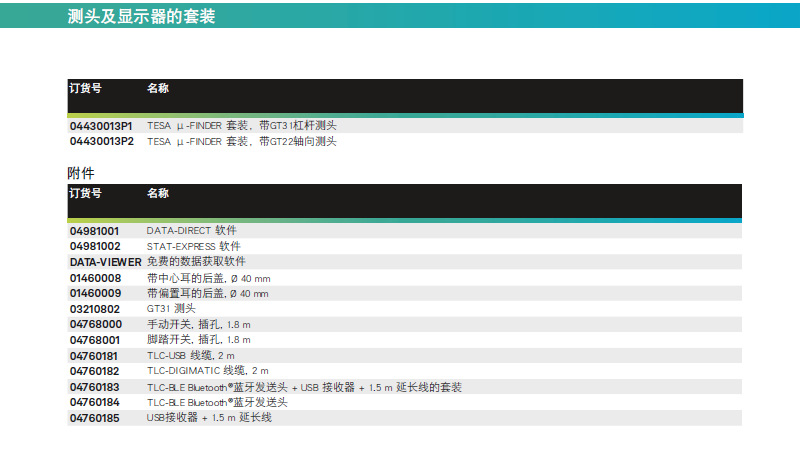
Task: Click the 04760184 row's 蓝牙发送头 description
Action: (217, 402)
